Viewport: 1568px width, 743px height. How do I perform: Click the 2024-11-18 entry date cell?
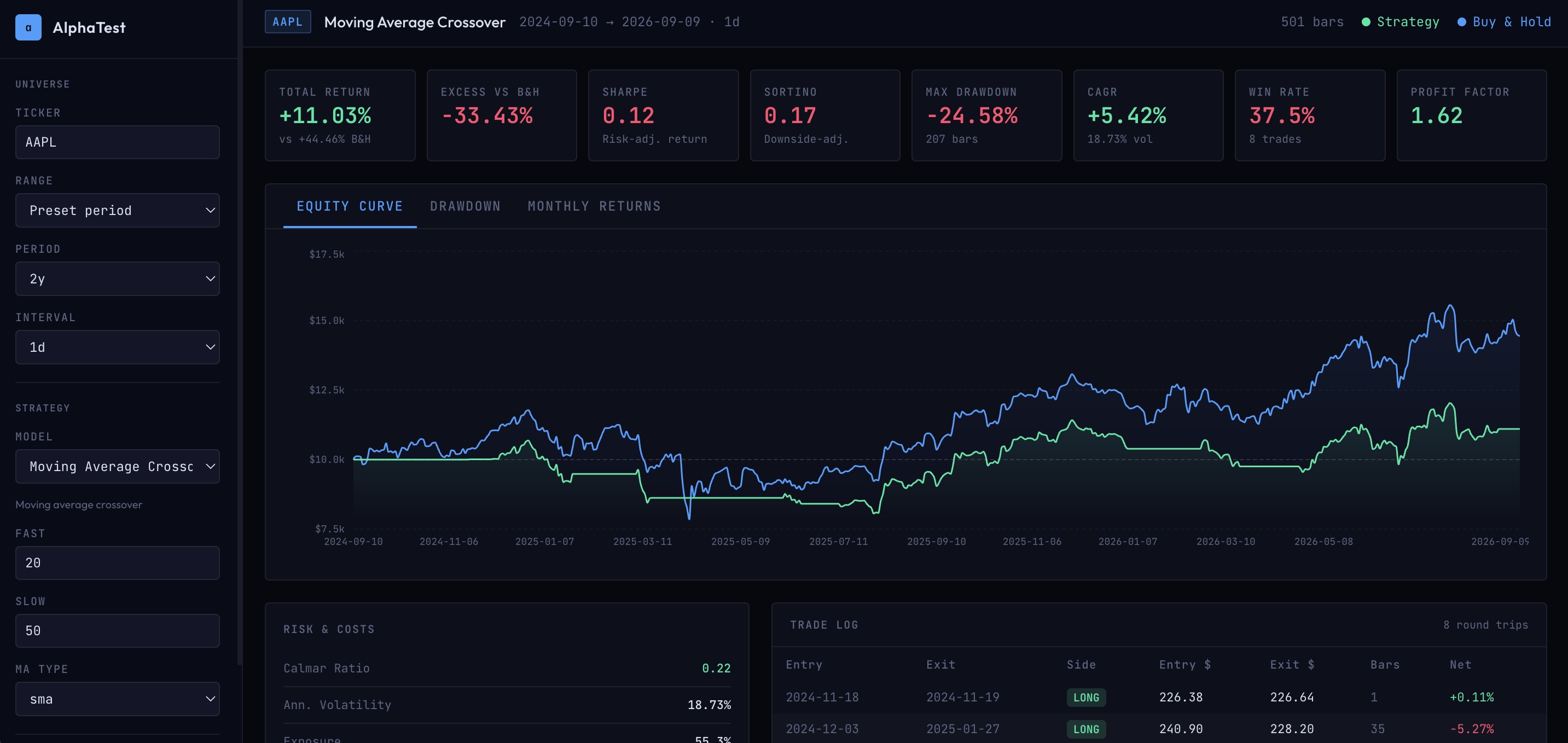[x=822, y=698]
